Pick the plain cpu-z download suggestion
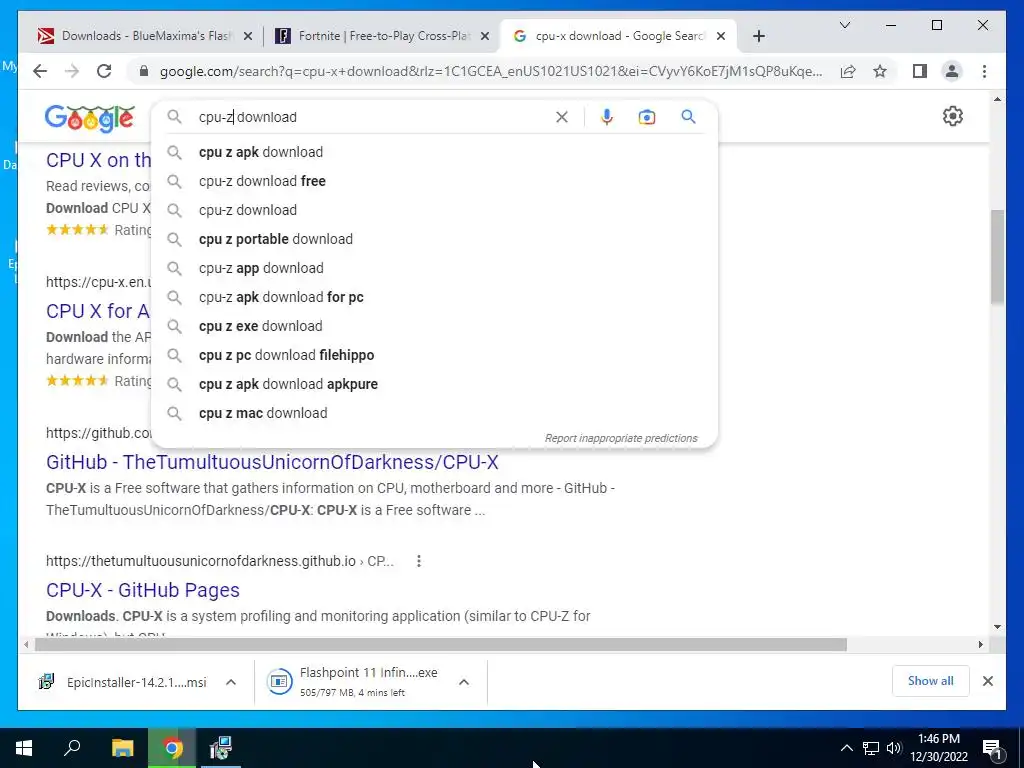Viewport: 1024px width, 768px height. 434,210
